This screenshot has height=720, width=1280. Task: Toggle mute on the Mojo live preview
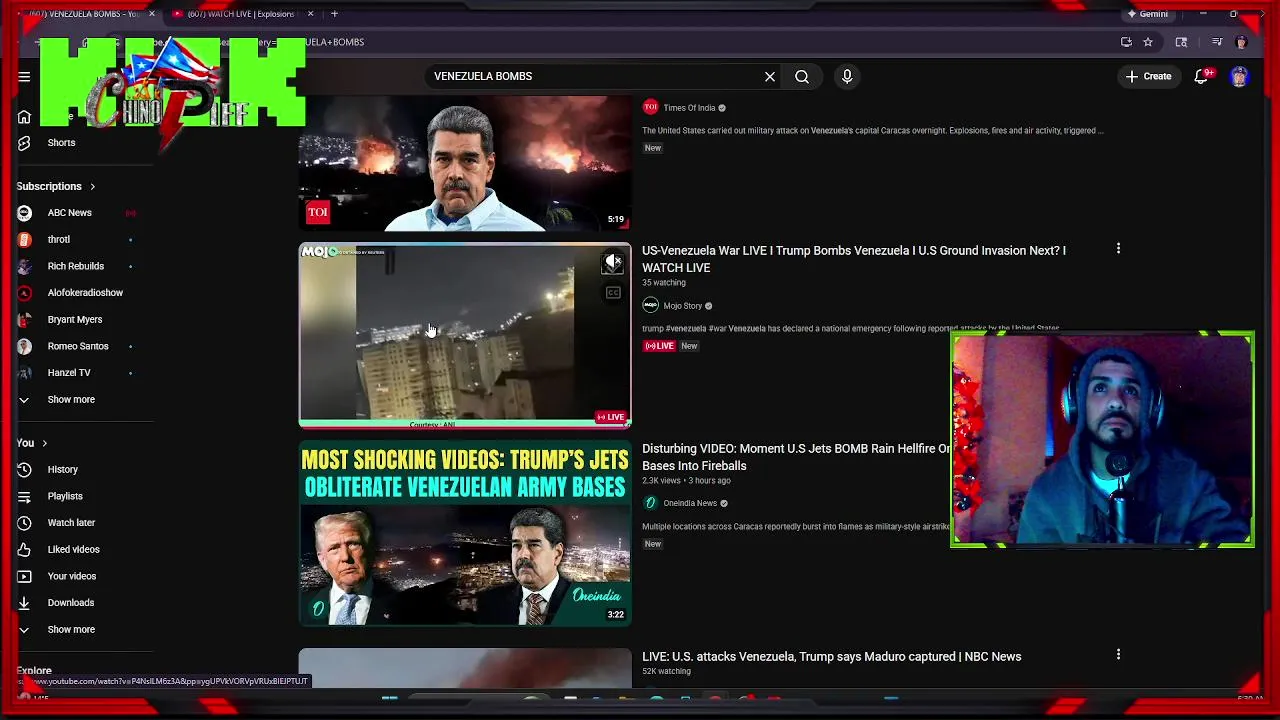[613, 263]
